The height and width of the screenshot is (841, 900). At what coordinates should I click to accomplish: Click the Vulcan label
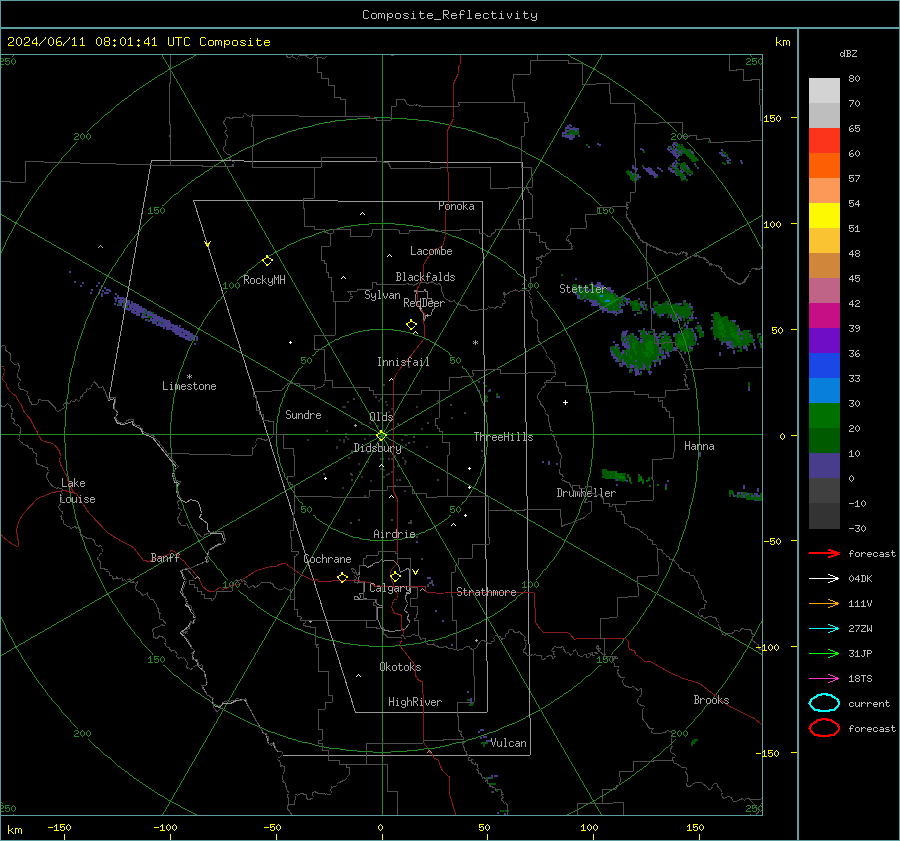509,743
